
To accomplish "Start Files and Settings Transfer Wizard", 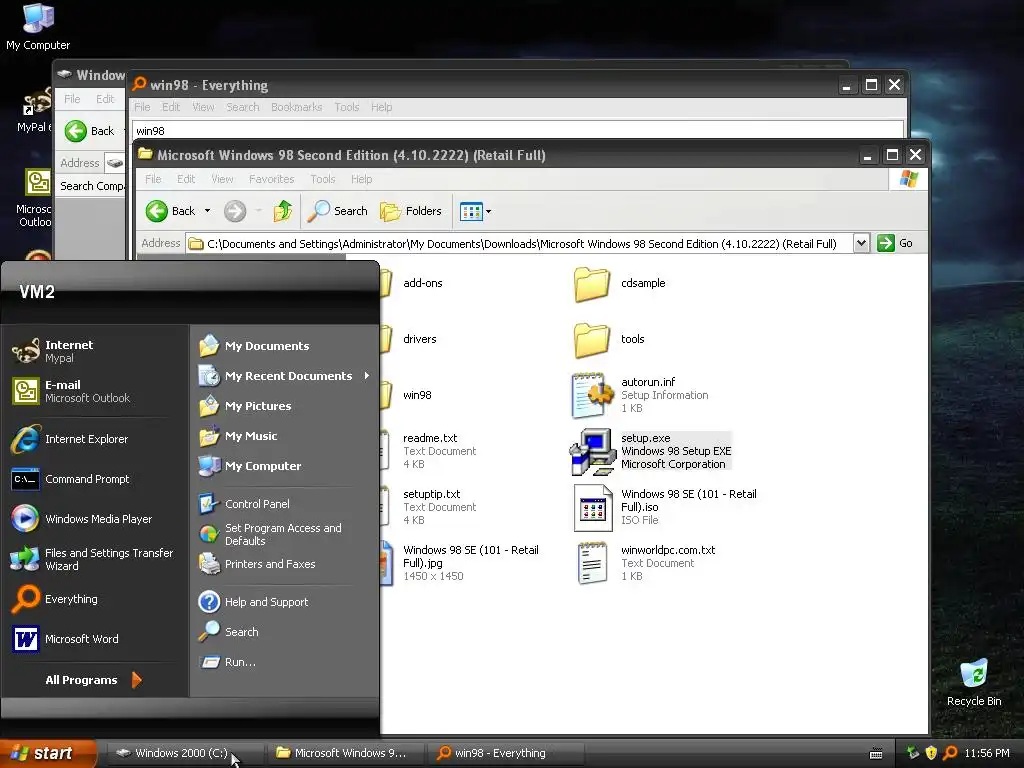I will pos(95,559).
